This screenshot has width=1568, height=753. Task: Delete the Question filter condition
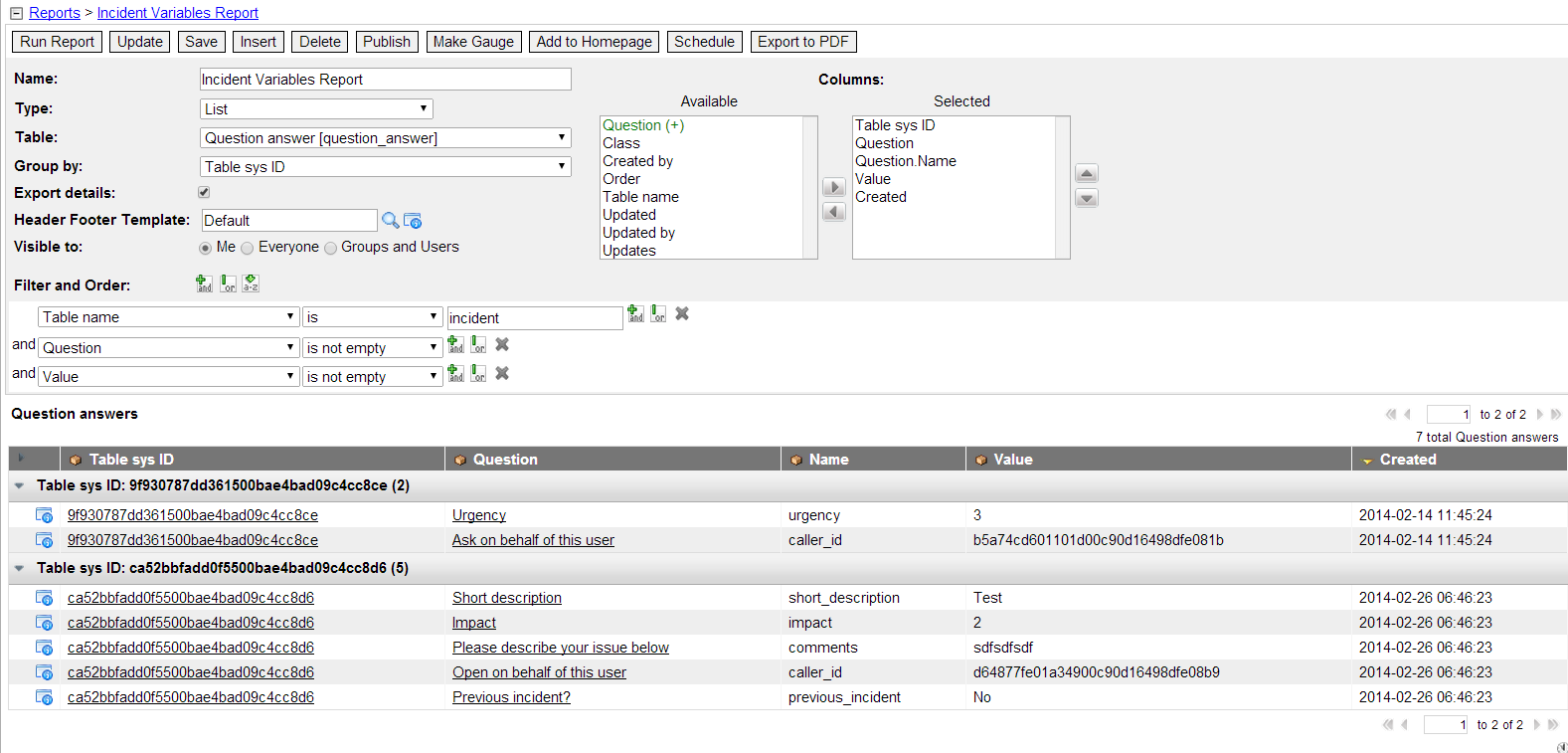tap(502, 344)
